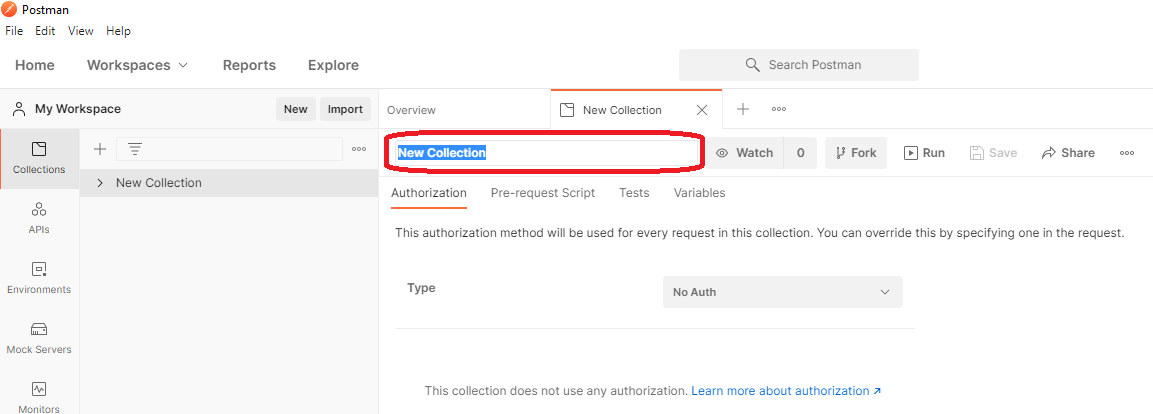The width and height of the screenshot is (1153, 414).
Task: Click the person icon beside My Workspace
Action: point(19,109)
